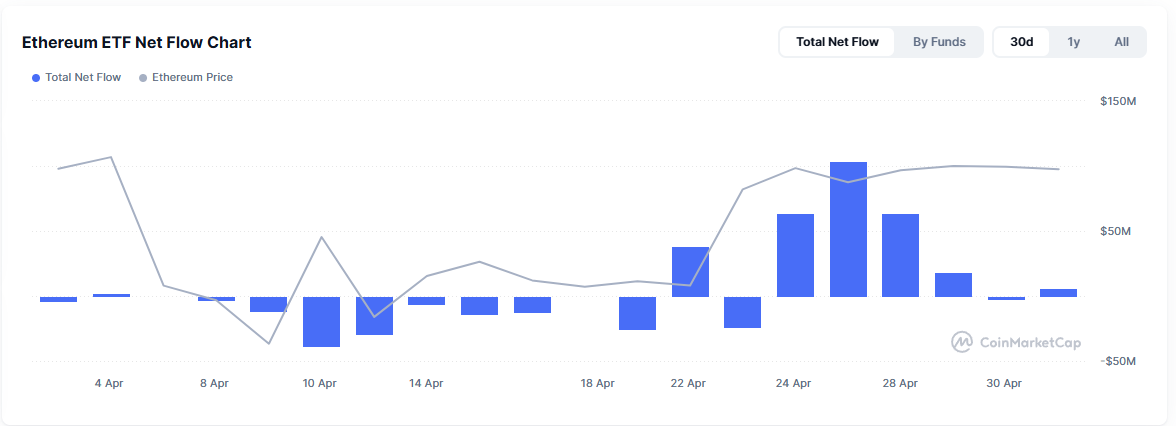Select the 1y time range
Viewport: 1176px width, 426px height.
click(x=1073, y=42)
